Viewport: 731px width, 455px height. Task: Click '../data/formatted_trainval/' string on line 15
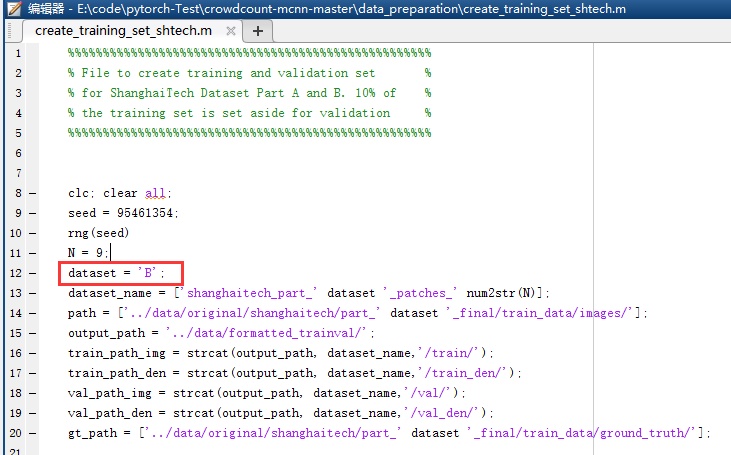[268, 333]
